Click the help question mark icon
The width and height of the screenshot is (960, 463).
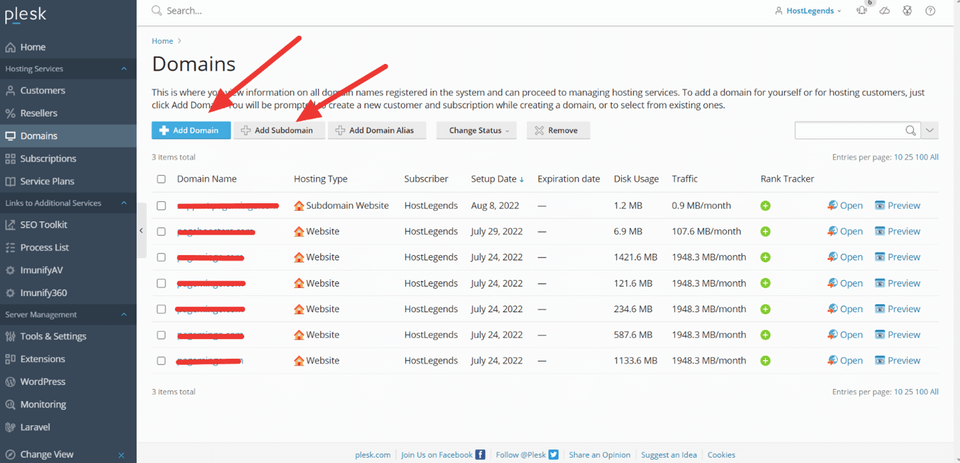pos(930,10)
